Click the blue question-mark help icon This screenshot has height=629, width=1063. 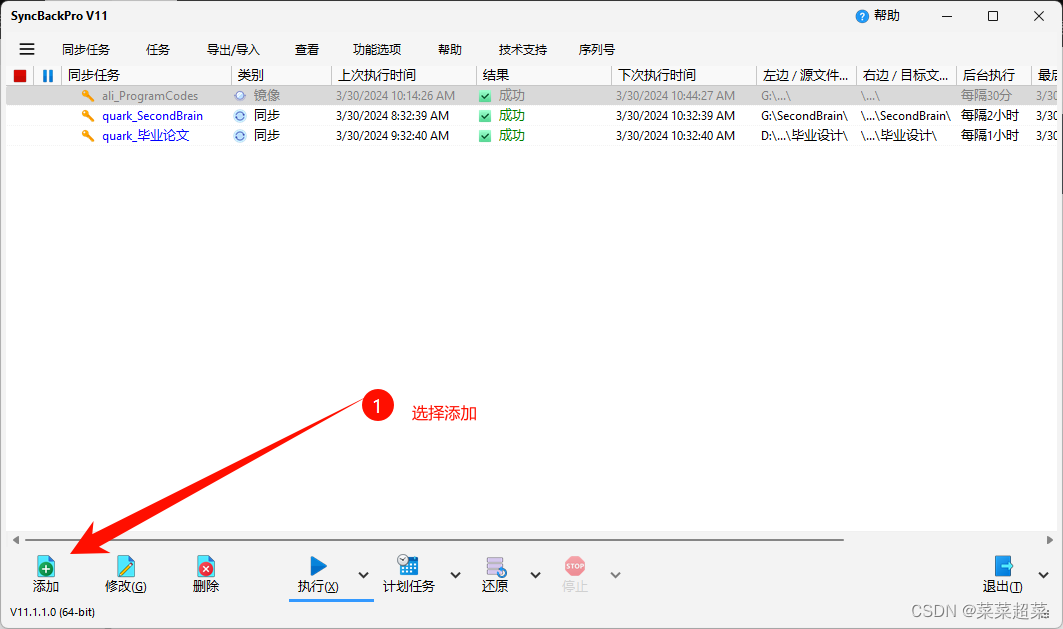862,16
